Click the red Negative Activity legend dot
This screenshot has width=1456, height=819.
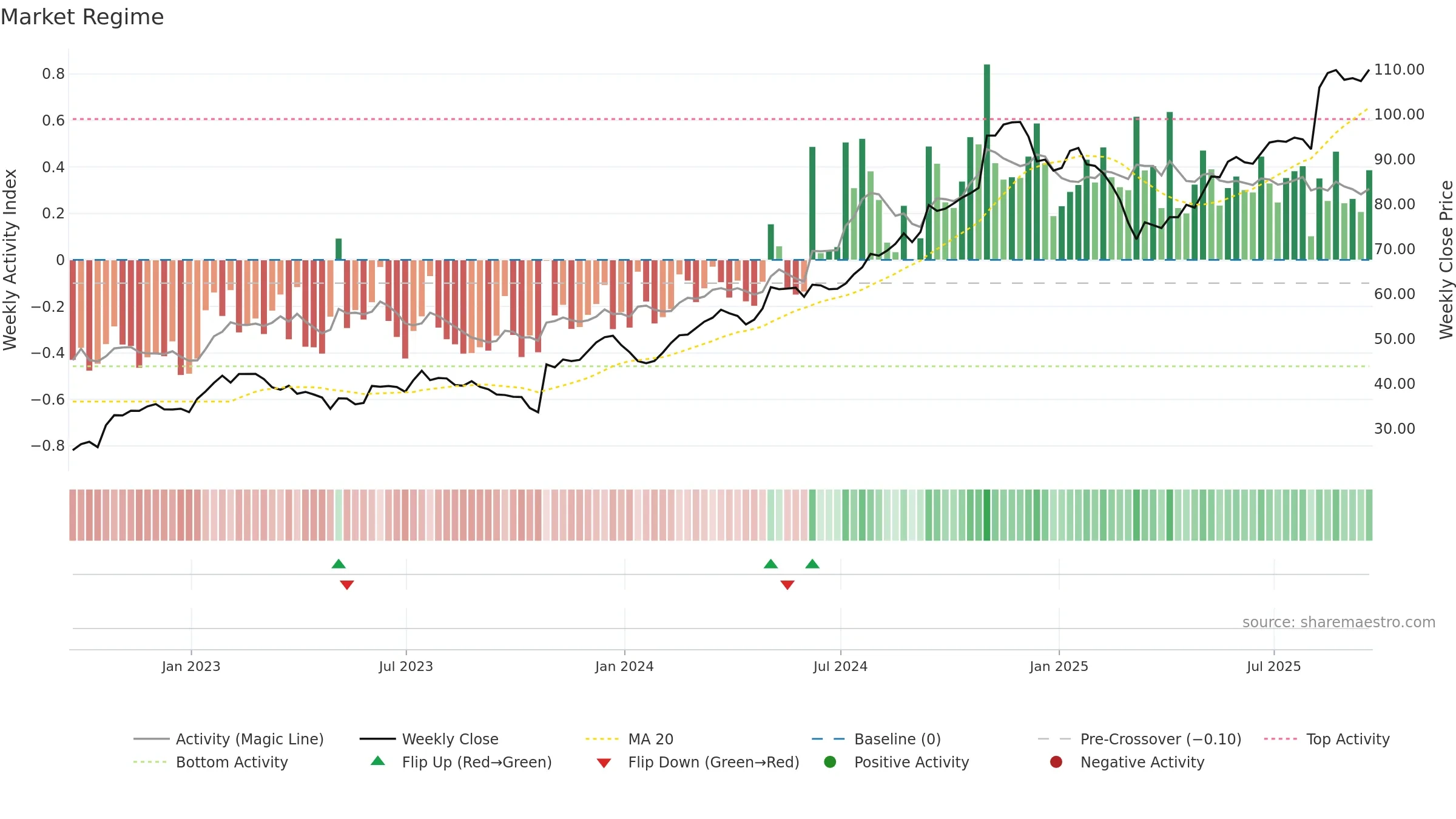pyautogui.click(x=1056, y=761)
